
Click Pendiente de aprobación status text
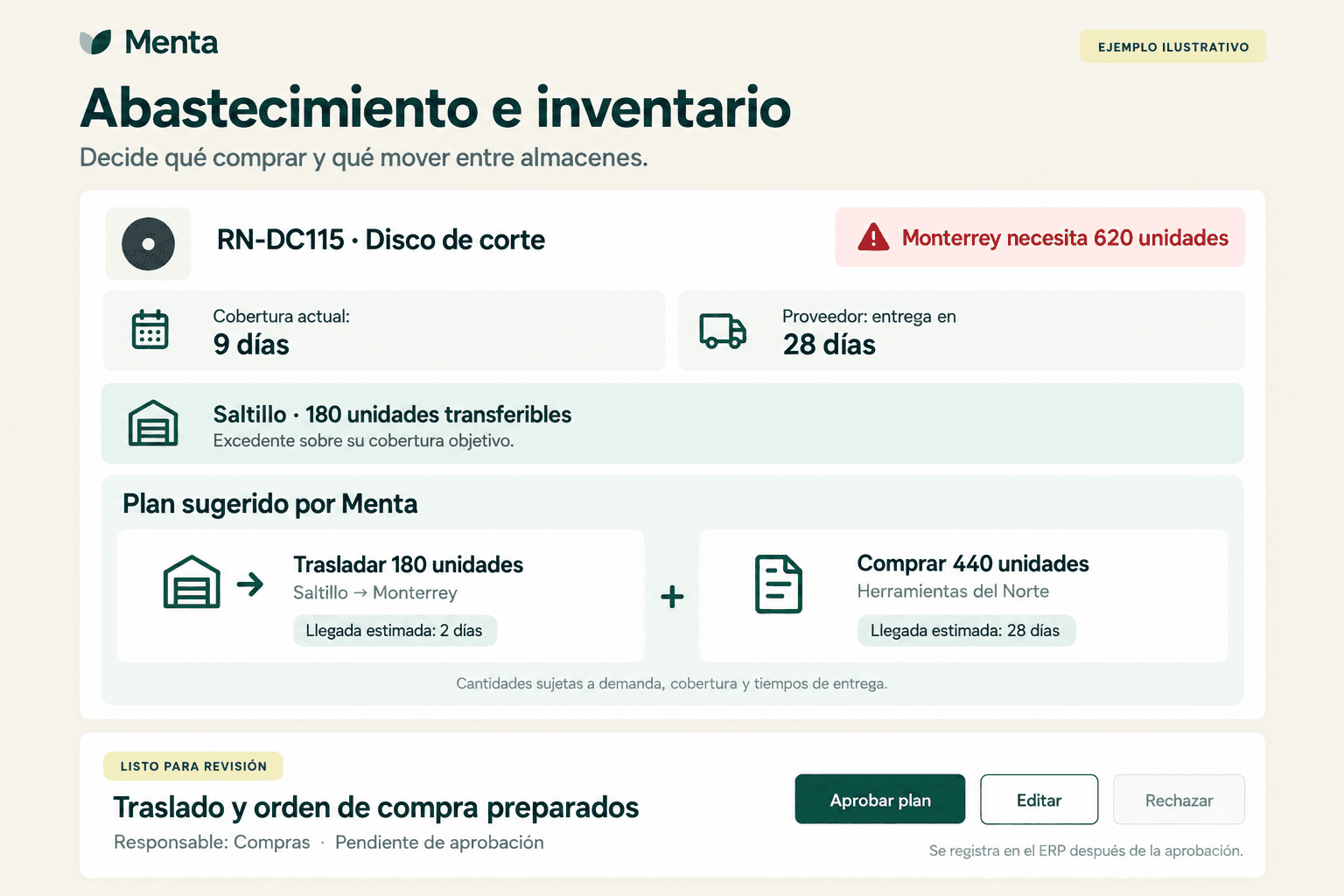coord(439,842)
